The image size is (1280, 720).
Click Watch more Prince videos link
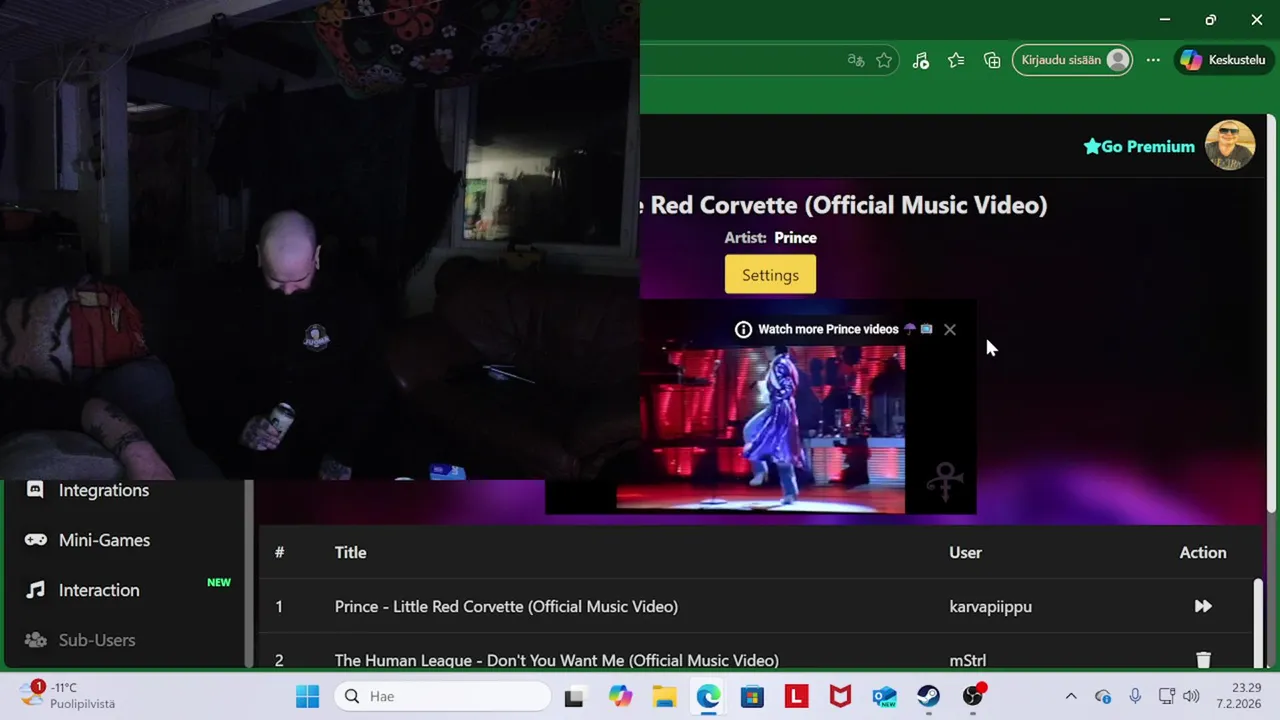828,329
